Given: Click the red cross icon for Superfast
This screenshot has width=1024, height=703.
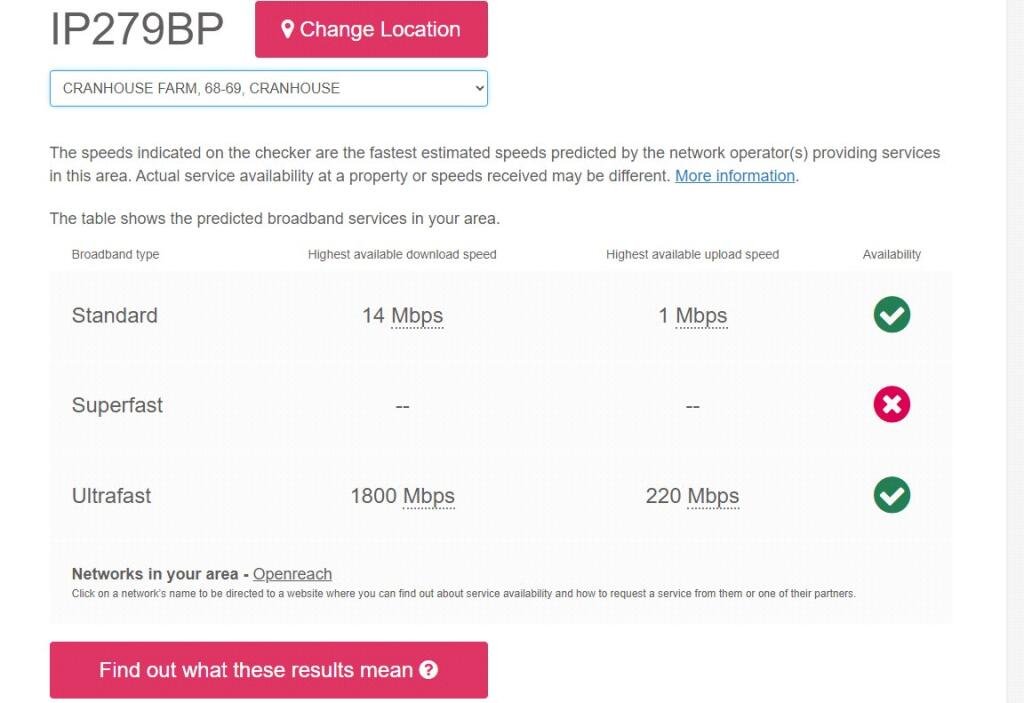Looking at the screenshot, I should coord(891,405).
